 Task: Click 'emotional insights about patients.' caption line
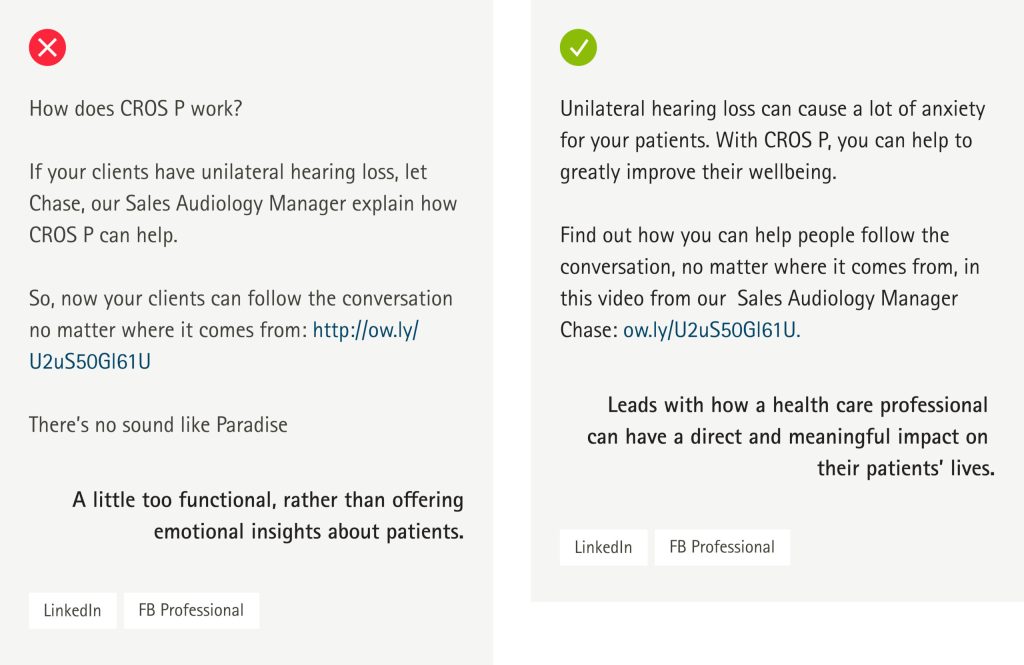pos(309,532)
